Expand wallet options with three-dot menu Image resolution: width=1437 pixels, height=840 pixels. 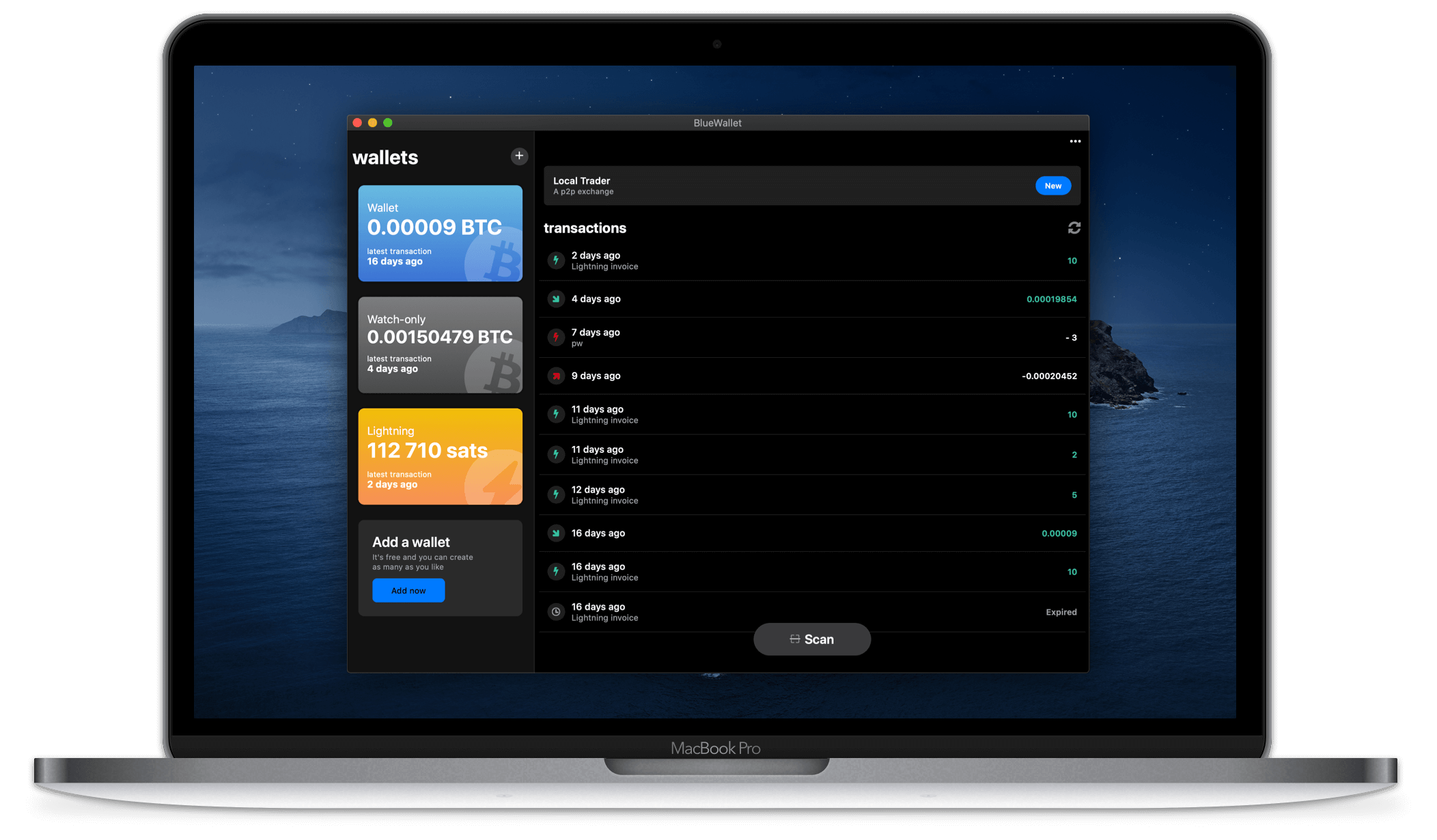[x=1075, y=141]
